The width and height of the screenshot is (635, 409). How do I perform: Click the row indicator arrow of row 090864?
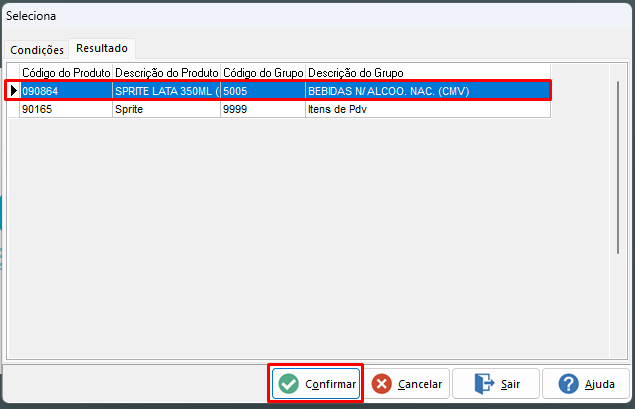[13, 91]
